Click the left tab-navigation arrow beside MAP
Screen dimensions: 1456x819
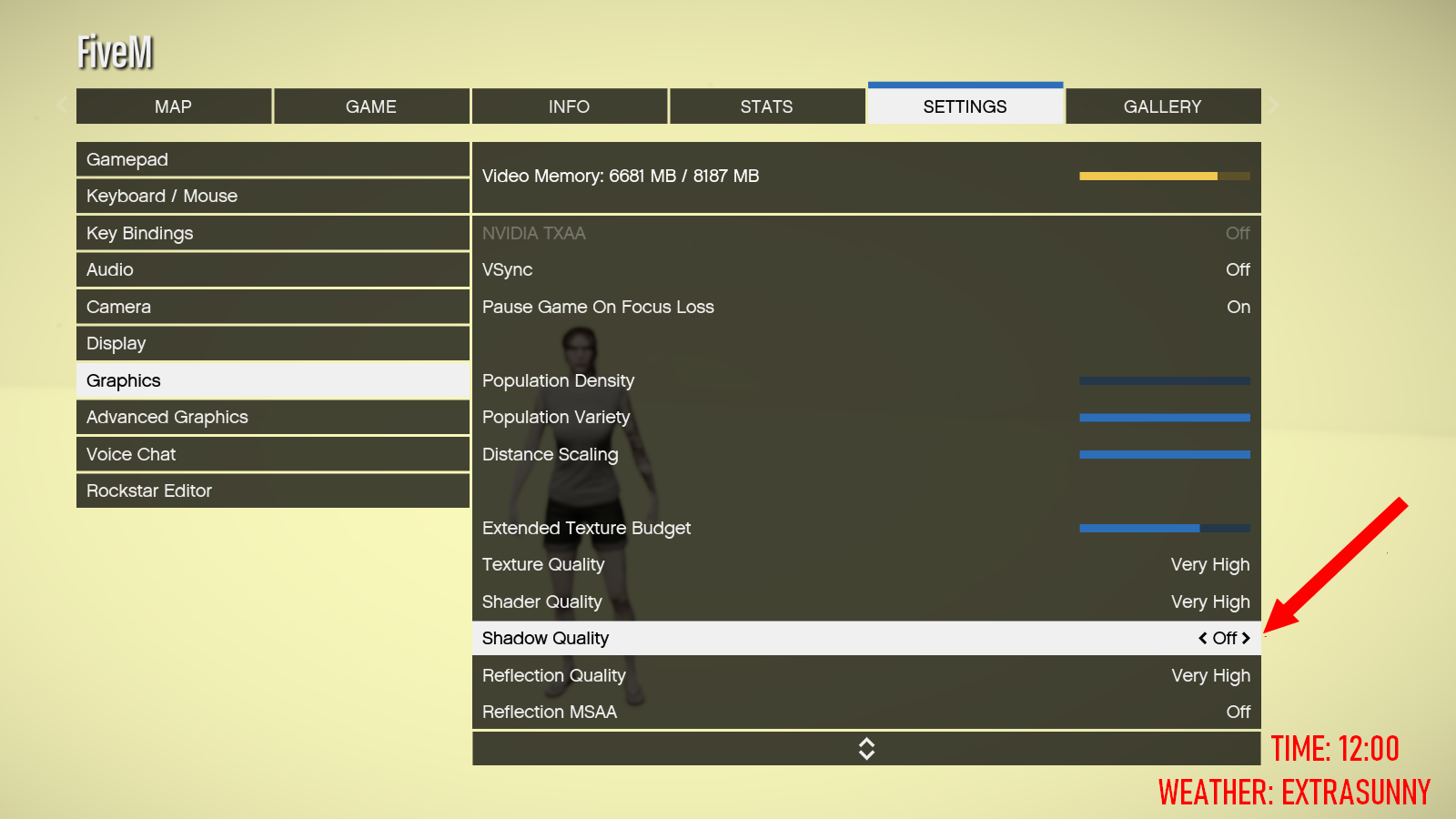[x=62, y=106]
